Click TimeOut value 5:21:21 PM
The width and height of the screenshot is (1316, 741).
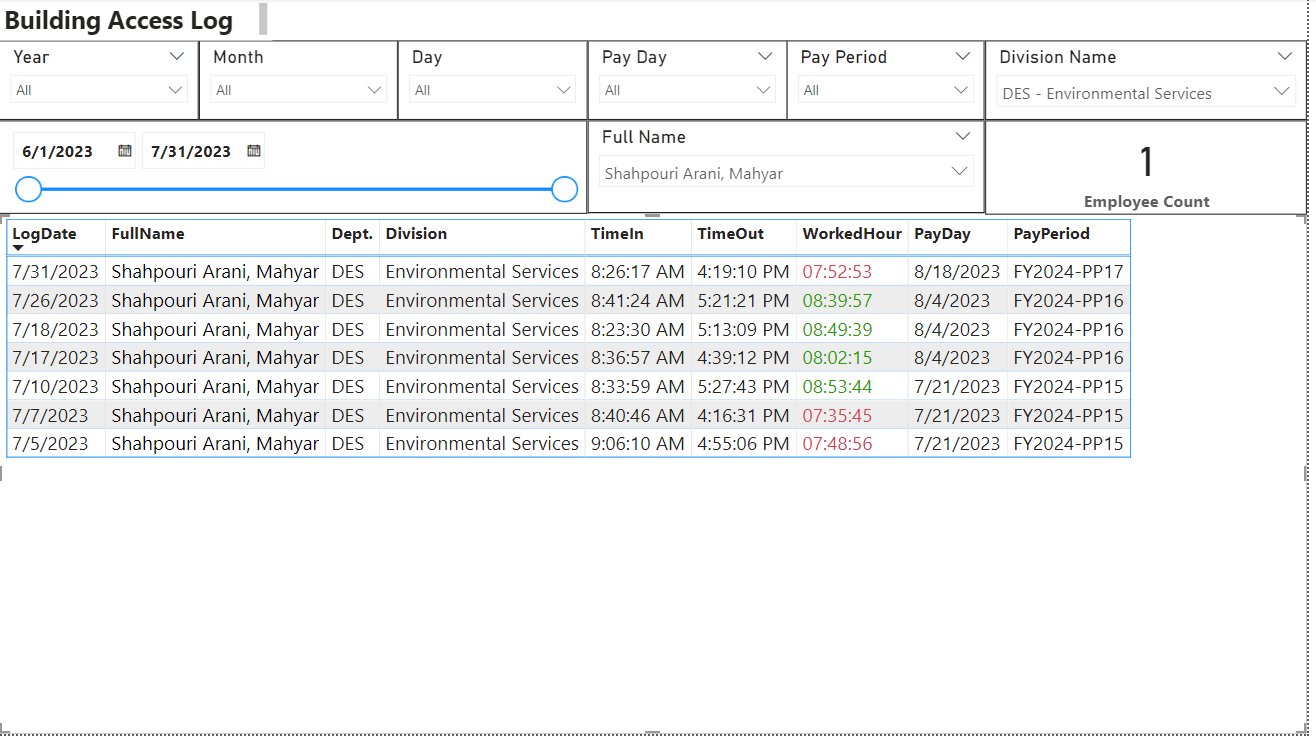(x=743, y=300)
